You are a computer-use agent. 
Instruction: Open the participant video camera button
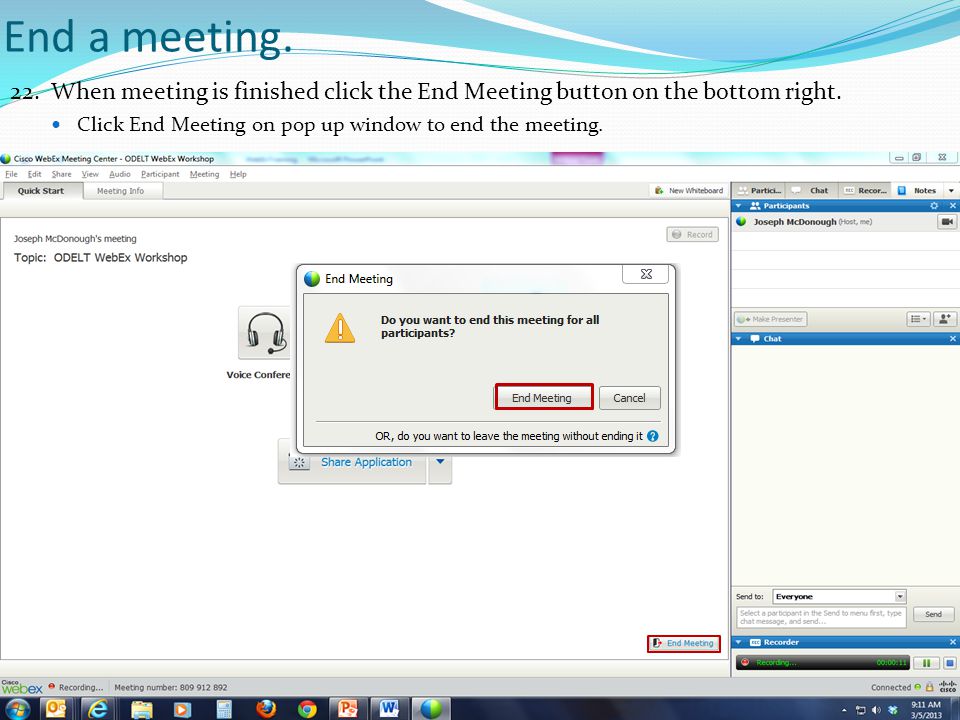947,222
